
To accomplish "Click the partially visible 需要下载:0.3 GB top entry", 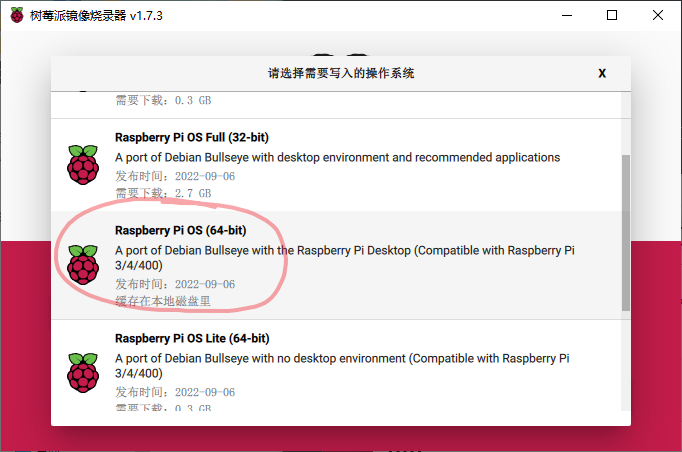I will click(163, 100).
